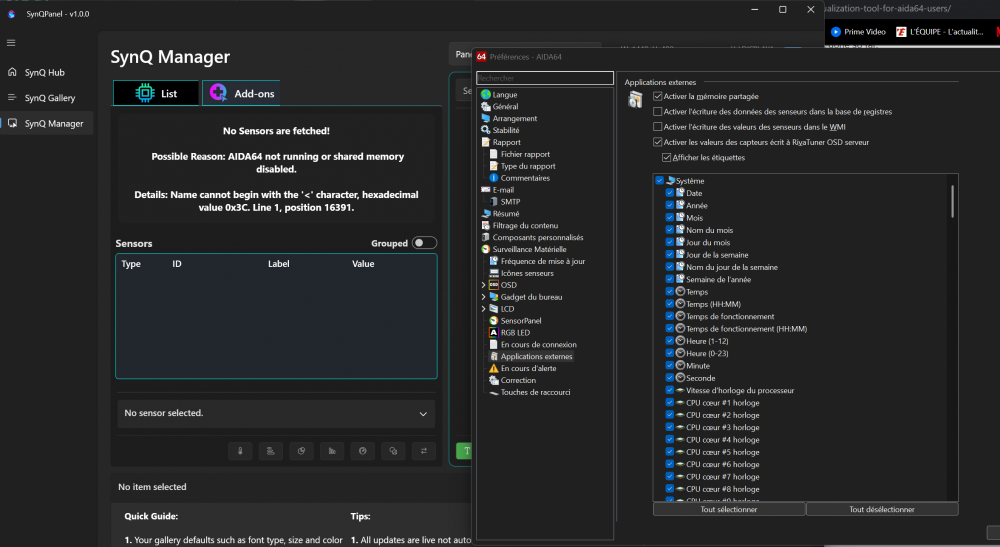Expand the 'No sensor selected' dropdown
Image resolution: width=1000 pixels, height=547 pixels.
click(423, 413)
